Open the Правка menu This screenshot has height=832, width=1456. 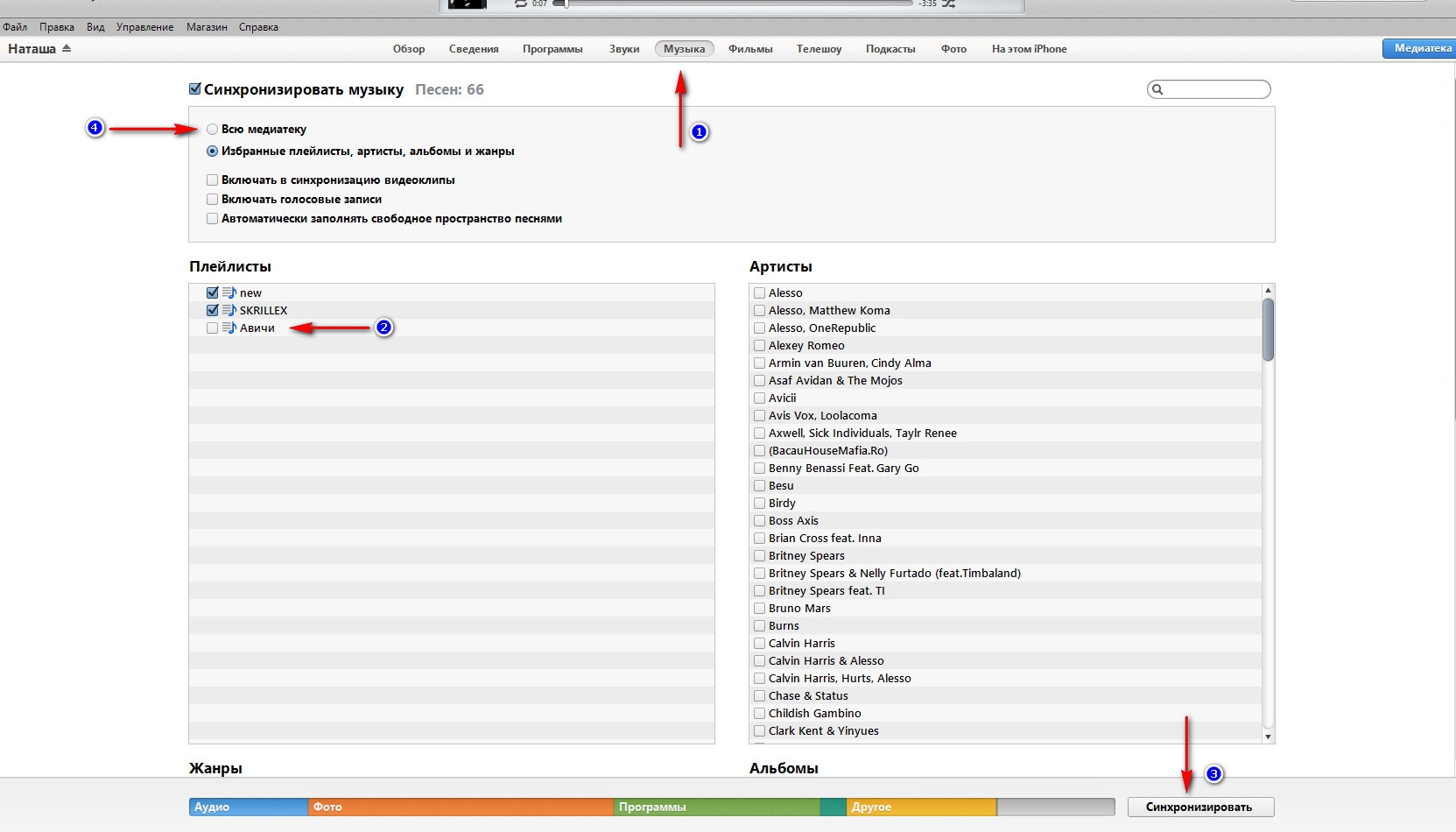[57, 27]
